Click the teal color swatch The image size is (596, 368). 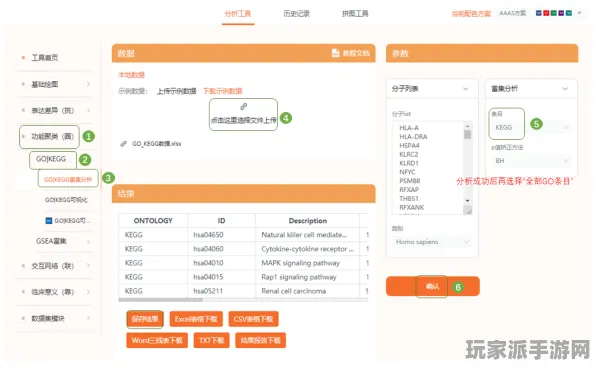pos(569,13)
